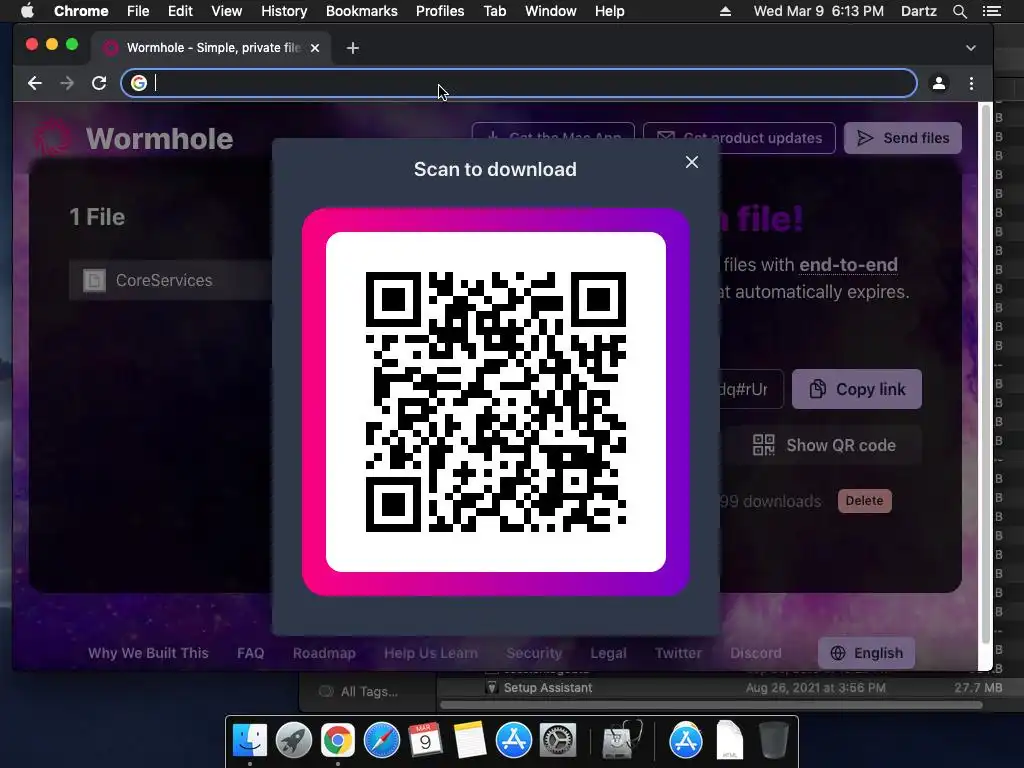Open the Edit menu

(x=180, y=11)
